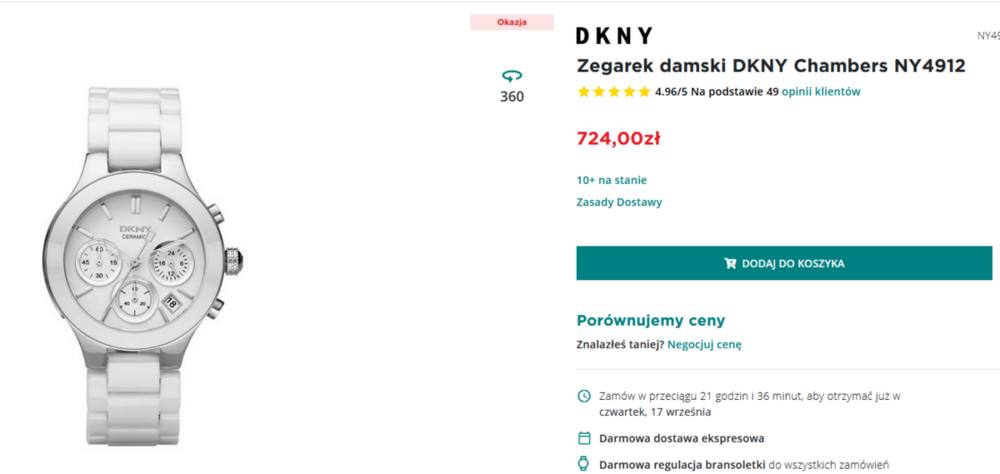Open the opinii klientów reviews link
The image size is (1000, 474).
tap(821, 92)
